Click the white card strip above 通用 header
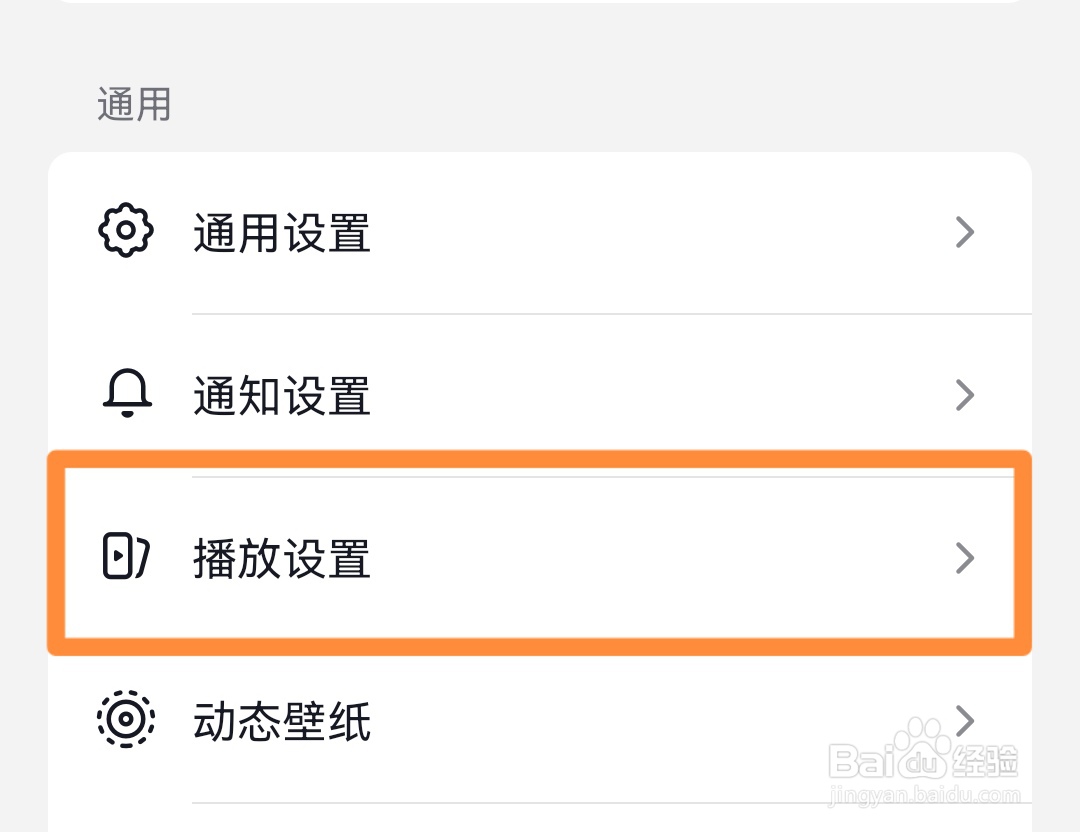 pos(540,1)
